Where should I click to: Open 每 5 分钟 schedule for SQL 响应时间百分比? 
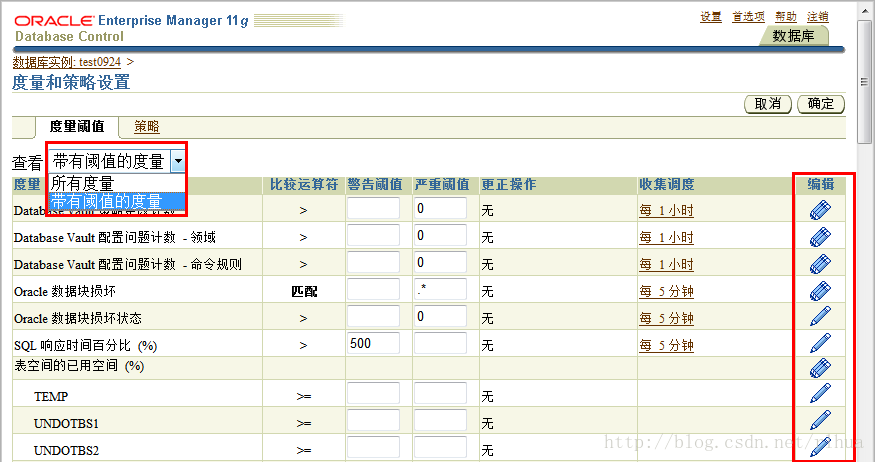point(666,345)
